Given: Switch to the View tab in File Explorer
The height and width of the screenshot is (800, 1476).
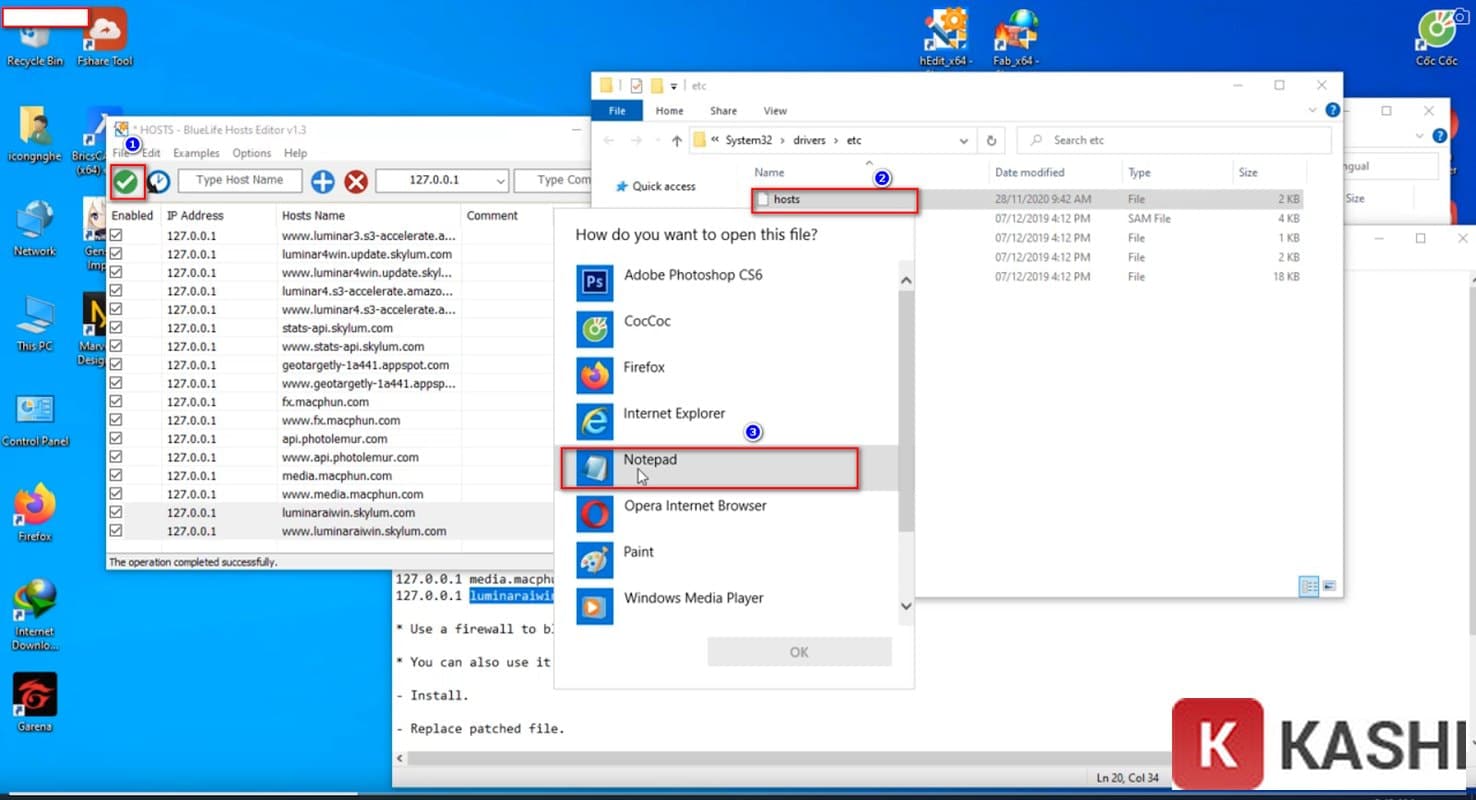Looking at the screenshot, I should [775, 110].
